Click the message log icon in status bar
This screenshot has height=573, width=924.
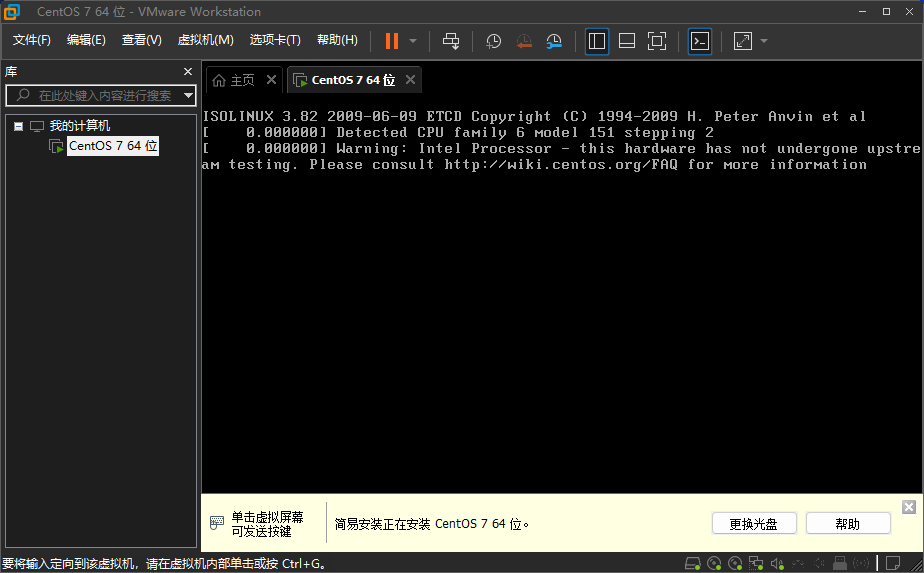click(x=893, y=564)
